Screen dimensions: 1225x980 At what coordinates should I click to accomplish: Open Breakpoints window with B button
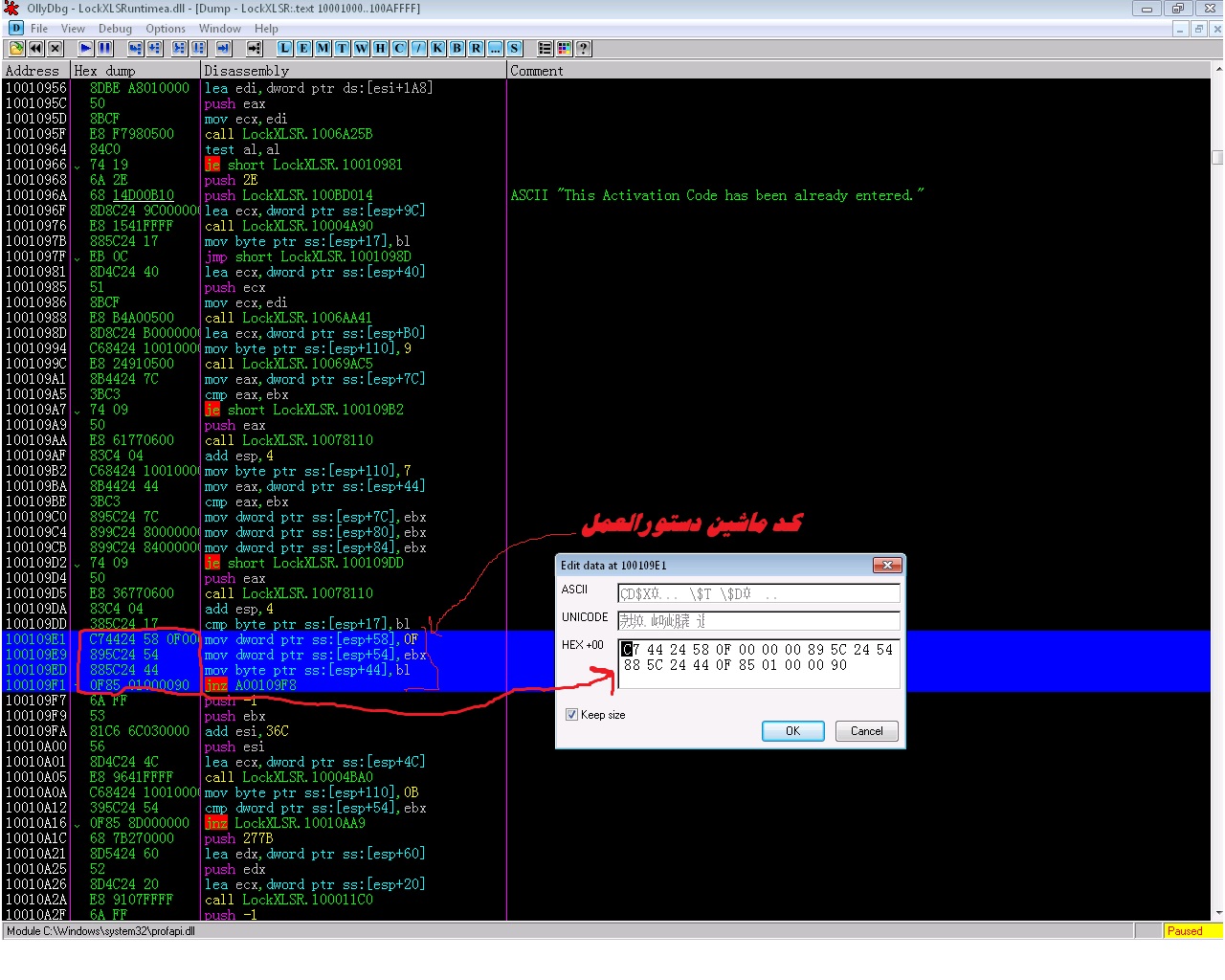coord(457,48)
